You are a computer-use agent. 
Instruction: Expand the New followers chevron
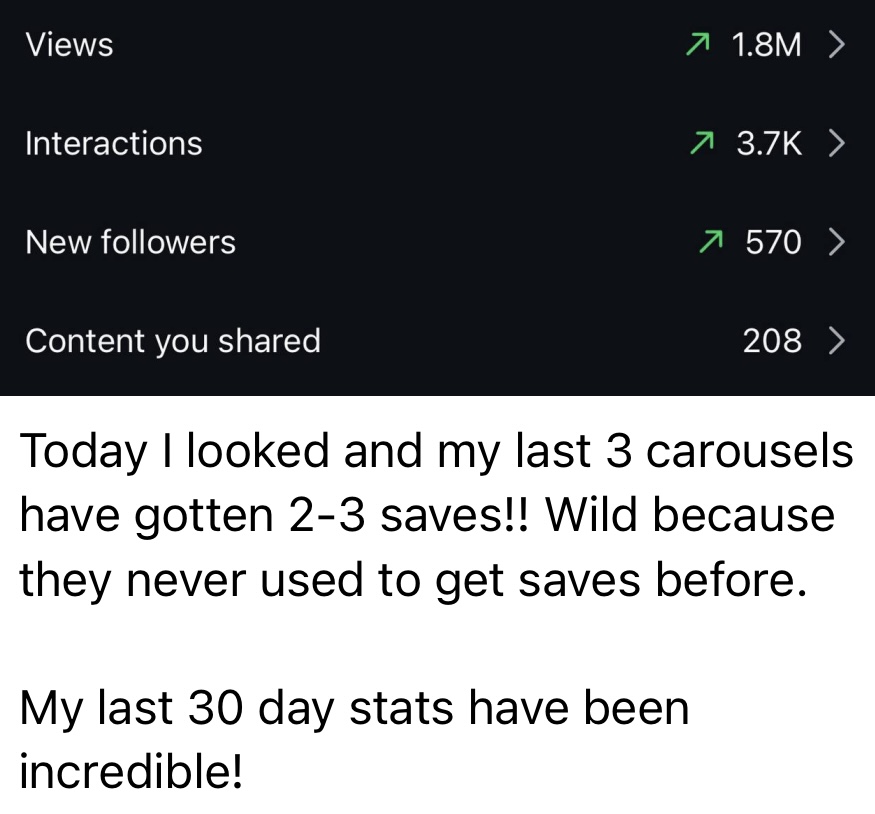click(837, 241)
